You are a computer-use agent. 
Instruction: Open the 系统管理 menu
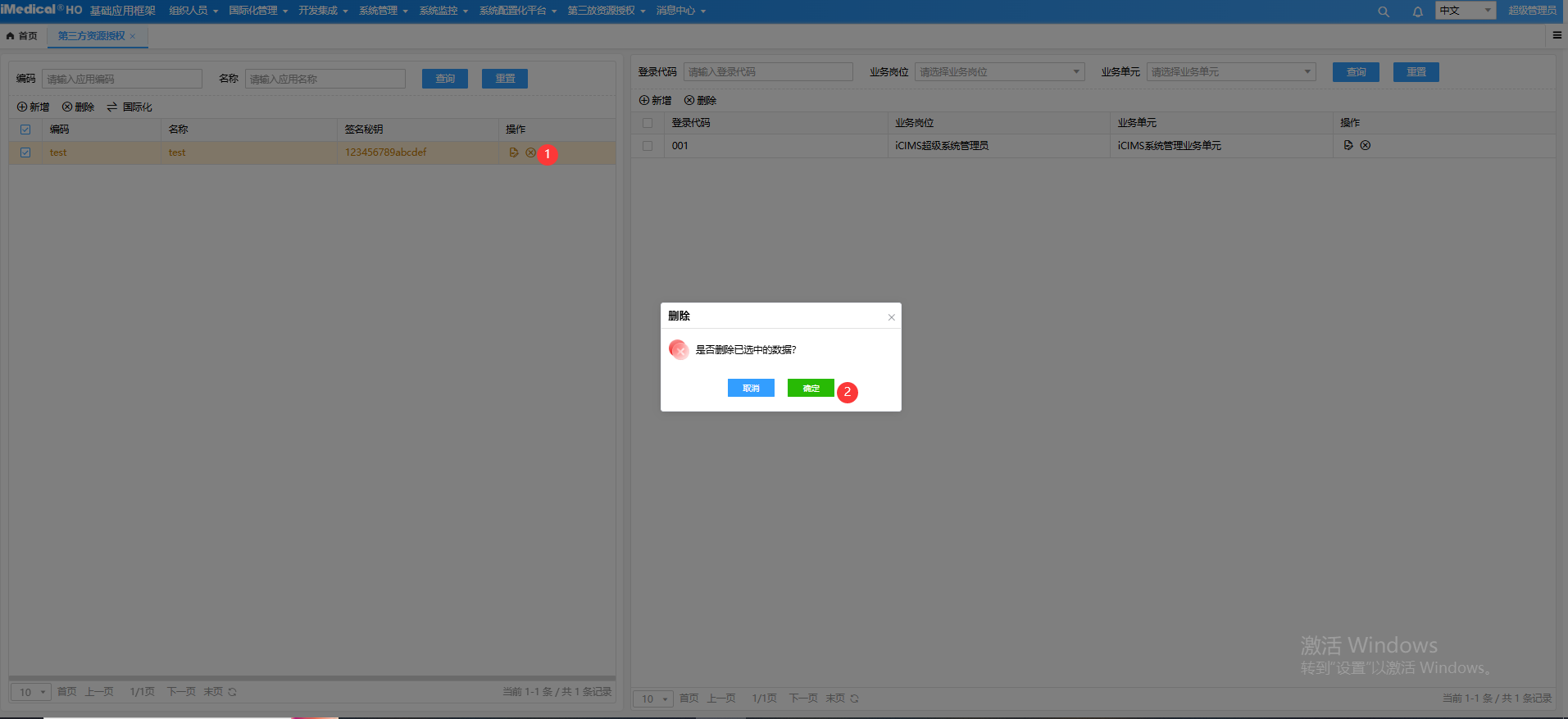pyautogui.click(x=383, y=11)
